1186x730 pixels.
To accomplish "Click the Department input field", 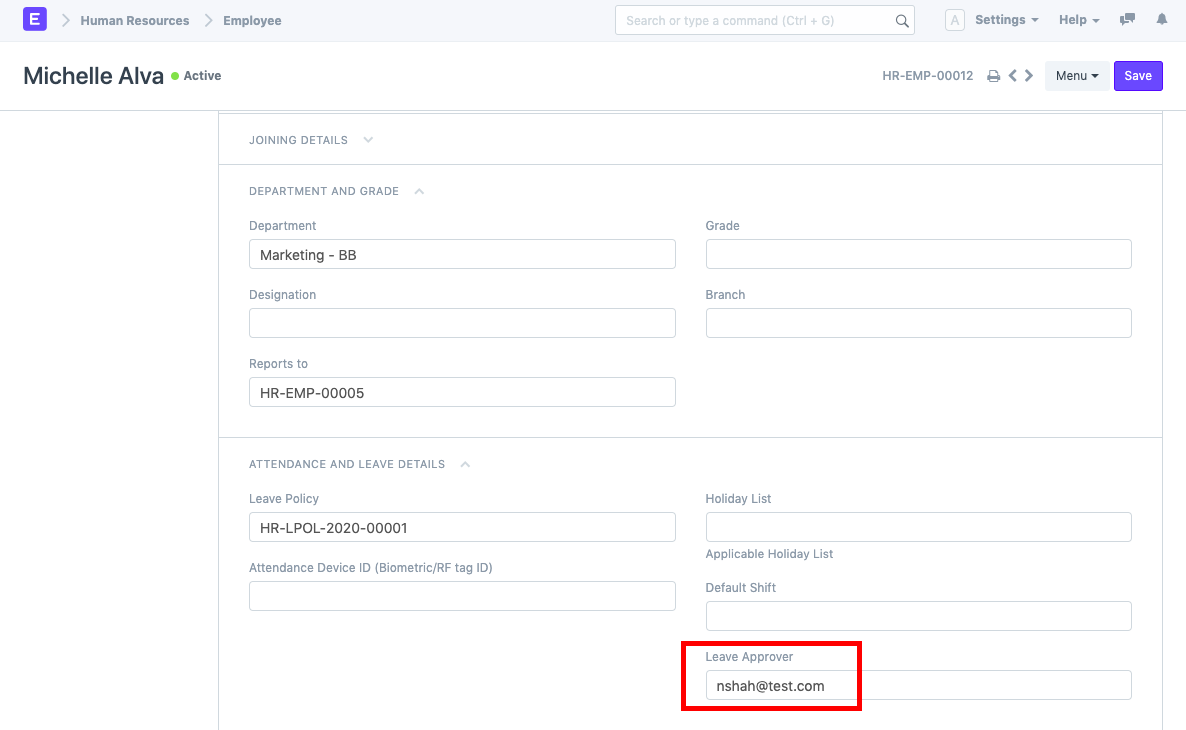I will click(462, 254).
